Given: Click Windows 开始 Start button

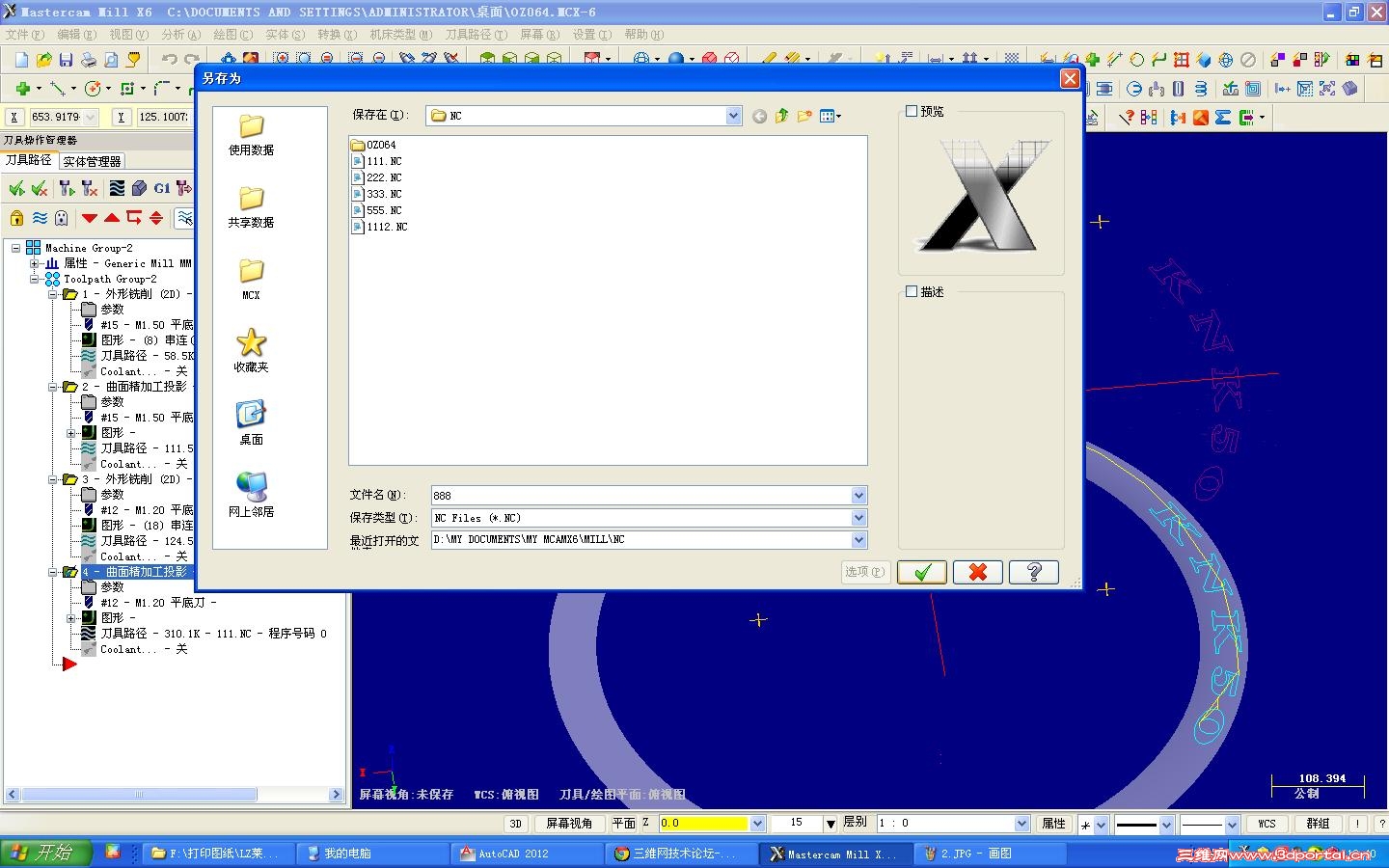Looking at the screenshot, I should click(46, 853).
